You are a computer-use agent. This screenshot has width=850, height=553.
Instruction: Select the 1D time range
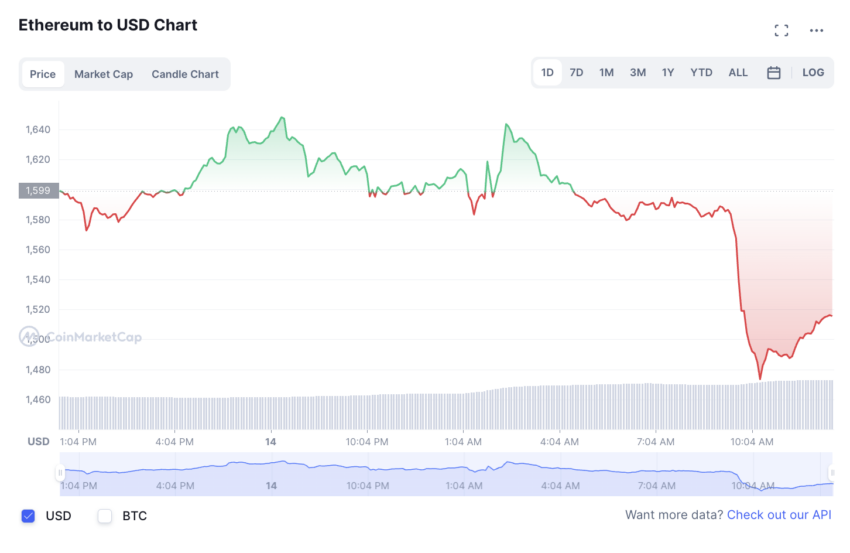pos(547,73)
